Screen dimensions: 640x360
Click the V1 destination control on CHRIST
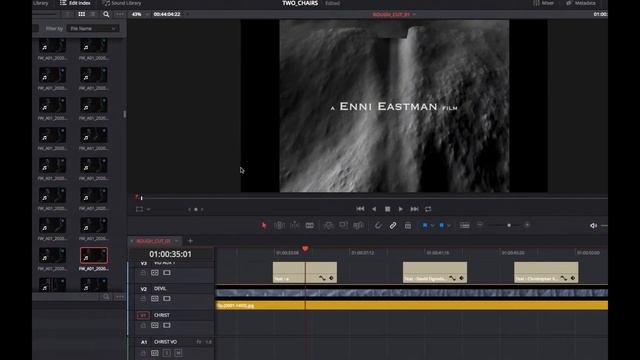[x=143, y=315]
